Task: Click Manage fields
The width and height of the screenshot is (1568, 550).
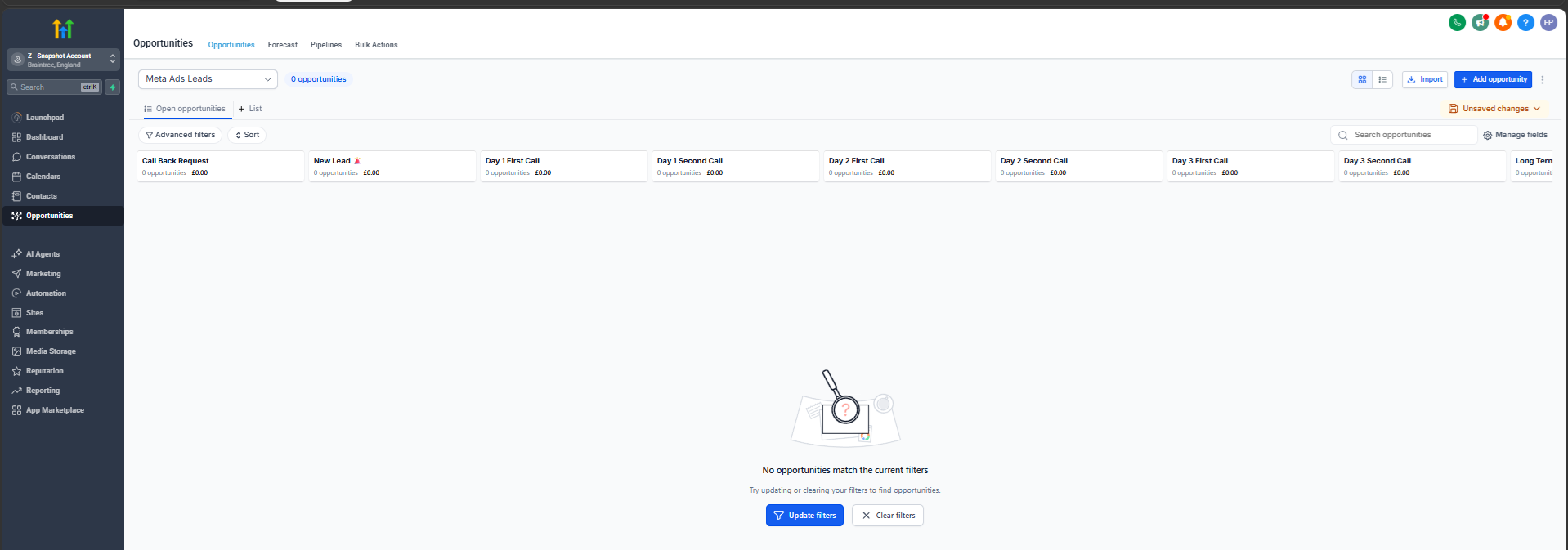Action: click(x=1515, y=135)
